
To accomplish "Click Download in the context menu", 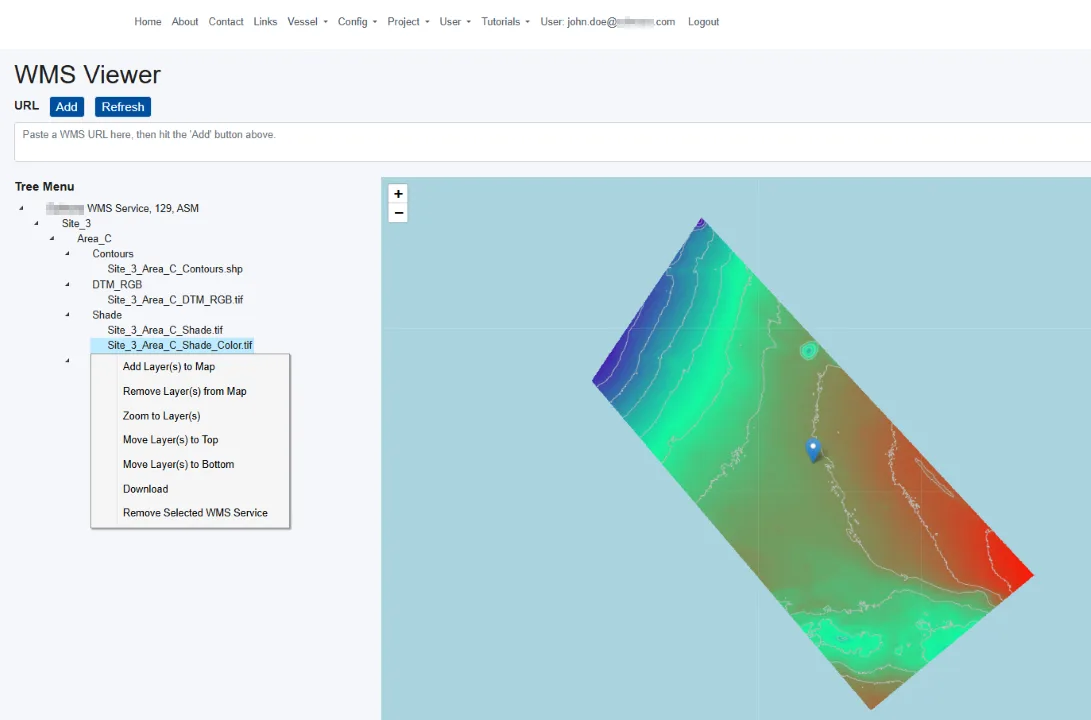I will 145,488.
